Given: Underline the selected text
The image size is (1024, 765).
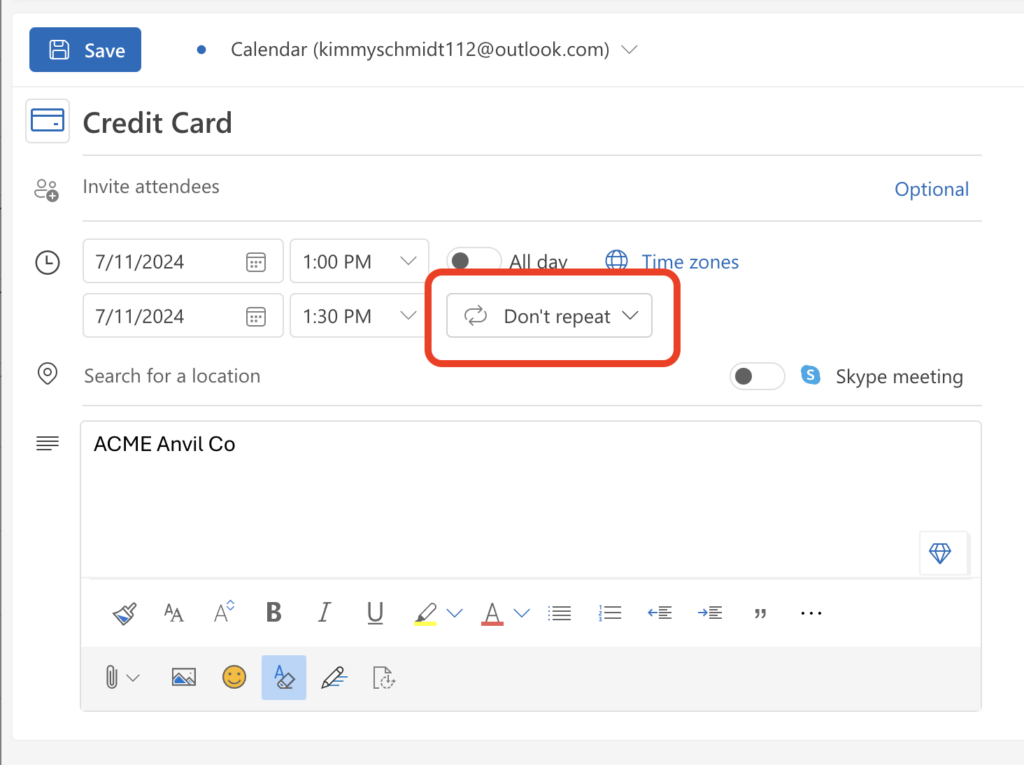Looking at the screenshot, I should point(375,613).
